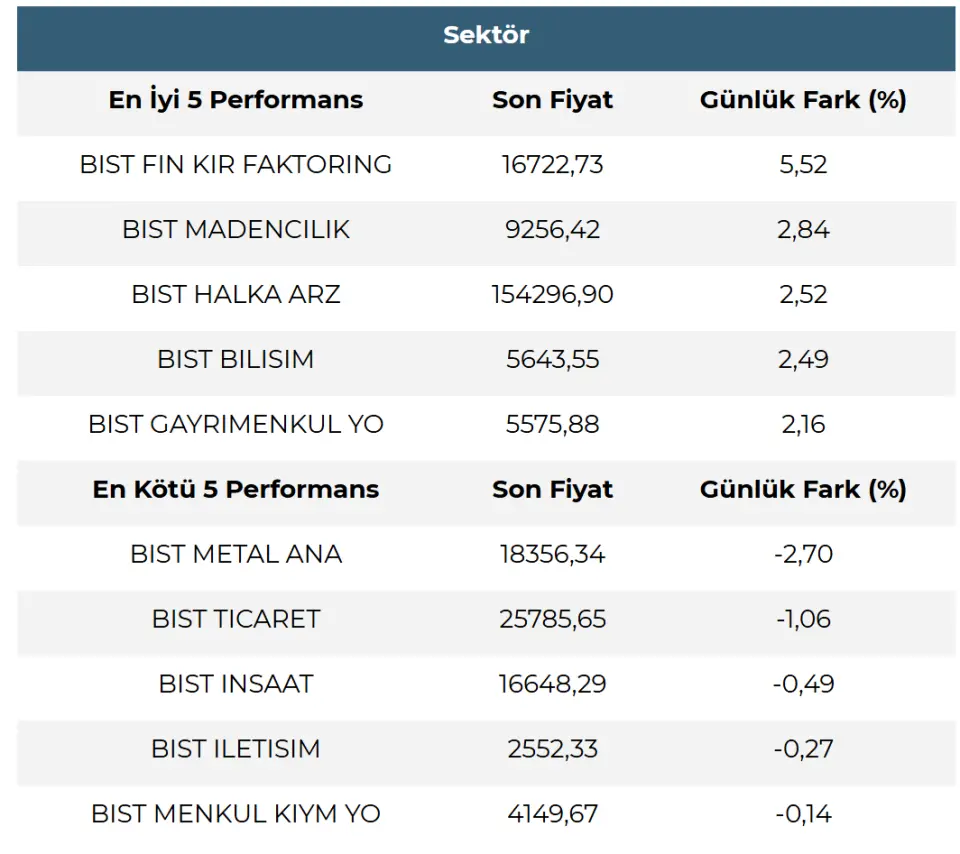Image resolution: width=960 pixels, height=854 pixels.
Task: Click the 4149,67 price value
Action: point(552,814)
